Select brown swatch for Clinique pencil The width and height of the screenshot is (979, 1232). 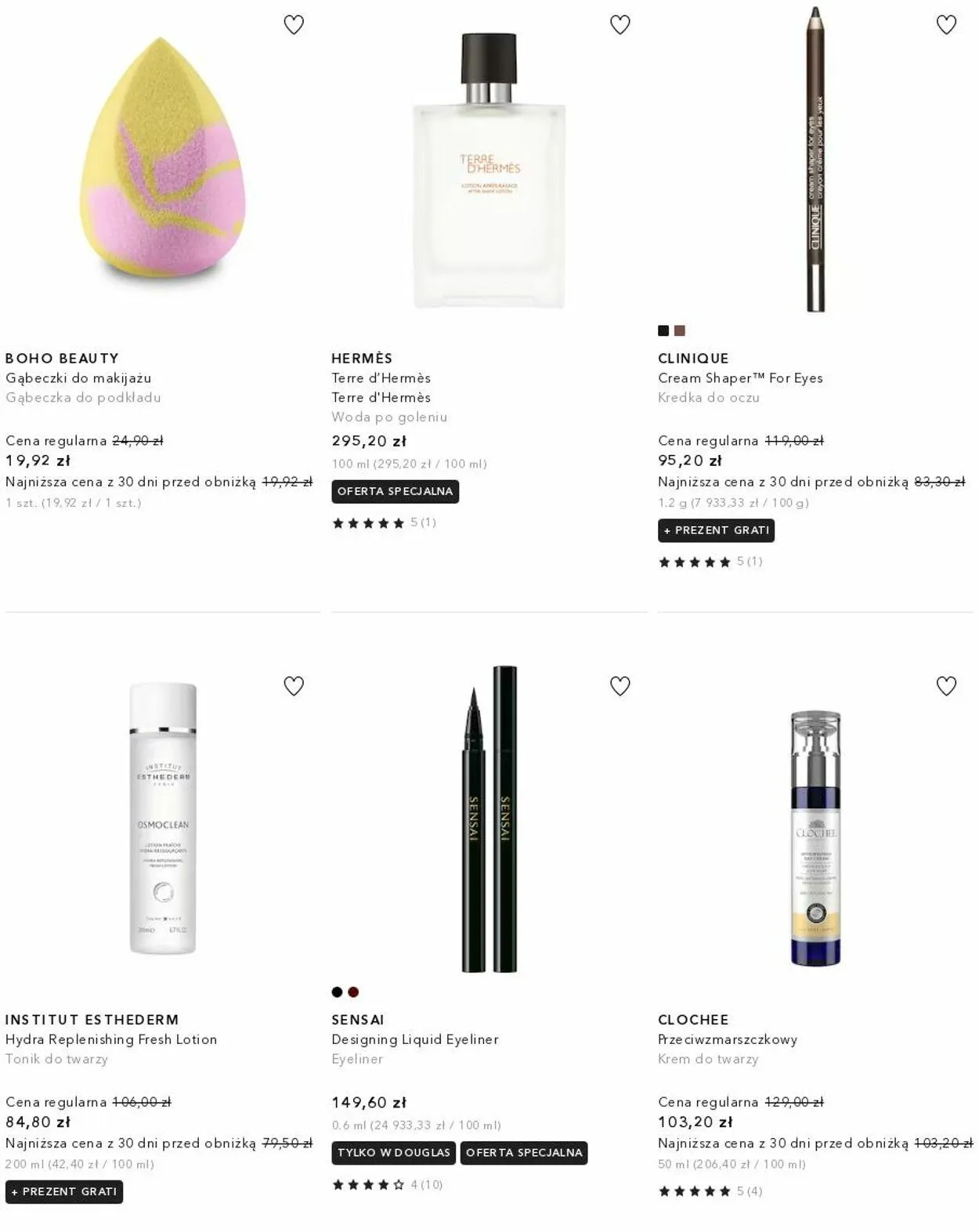click(680, 331)
